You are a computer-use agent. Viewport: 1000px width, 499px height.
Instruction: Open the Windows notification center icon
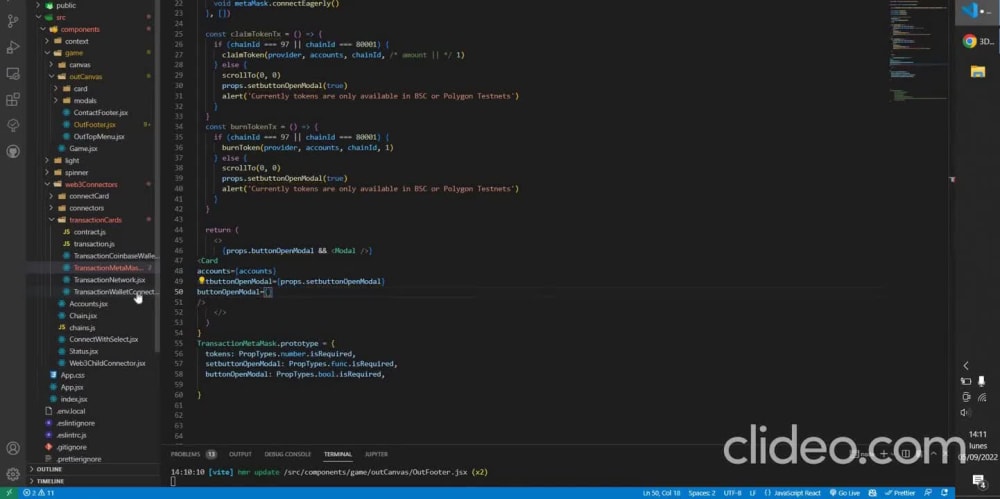(x=978, y=480)
